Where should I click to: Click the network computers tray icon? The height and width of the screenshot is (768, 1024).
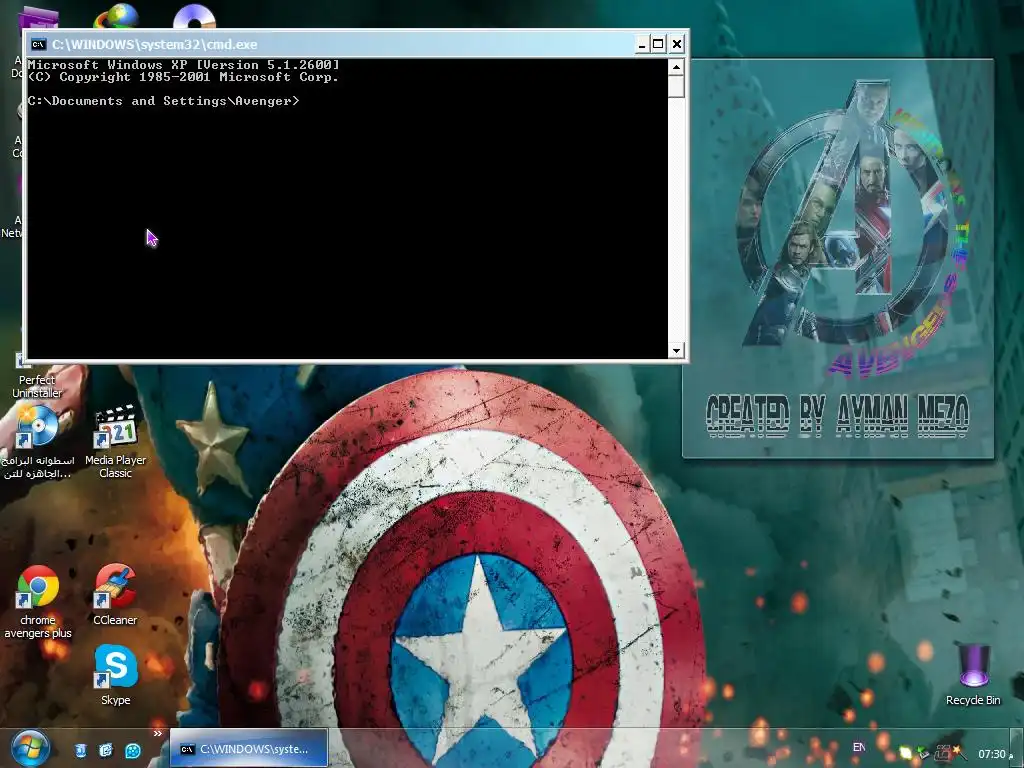click(x=942, y=752)
